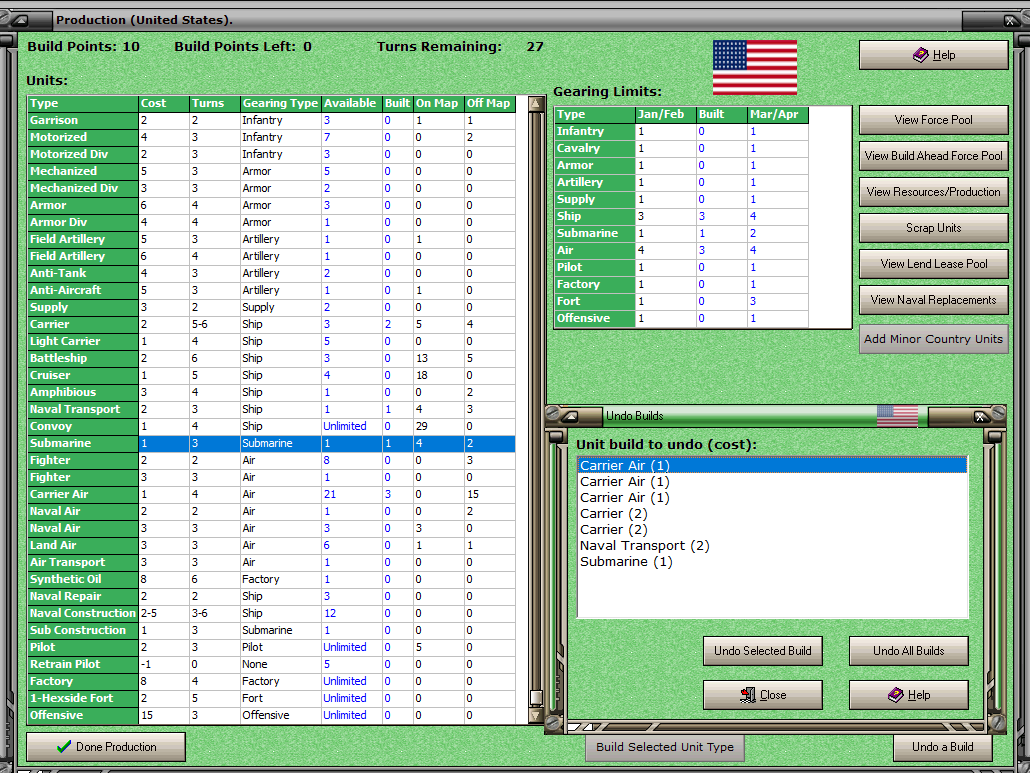
Task: Select the Light Carrier unit row
Action: click(271, 342)
